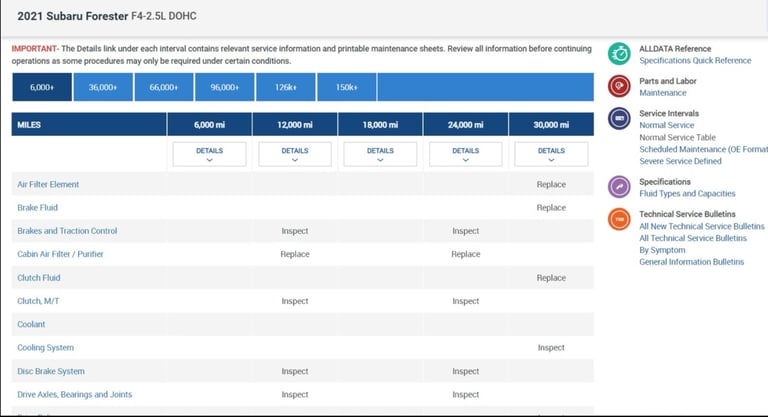Click the orange Technical Service Bulletins icon
This screenshot has width=768, height=417.
click(x=619, y=219)
